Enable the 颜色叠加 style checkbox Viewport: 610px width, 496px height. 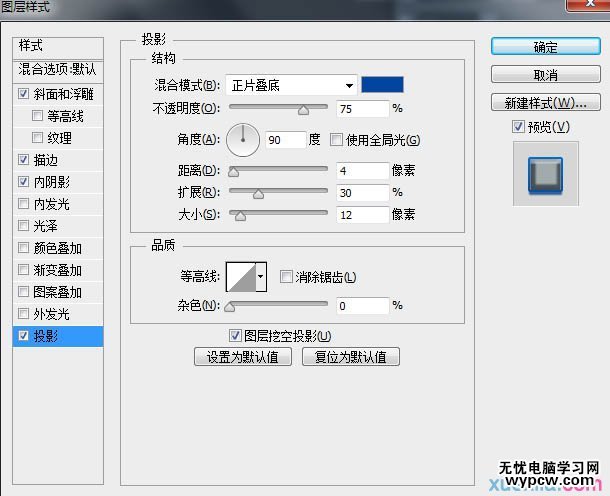coord(23,247)
